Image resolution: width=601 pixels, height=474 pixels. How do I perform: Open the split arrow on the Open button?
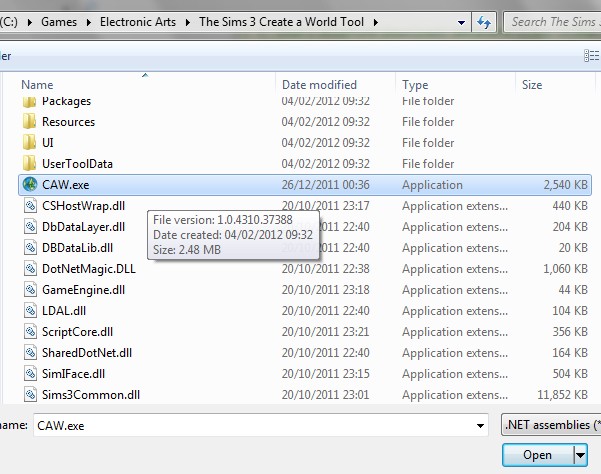pyautogui.click(x=580, y=455)
